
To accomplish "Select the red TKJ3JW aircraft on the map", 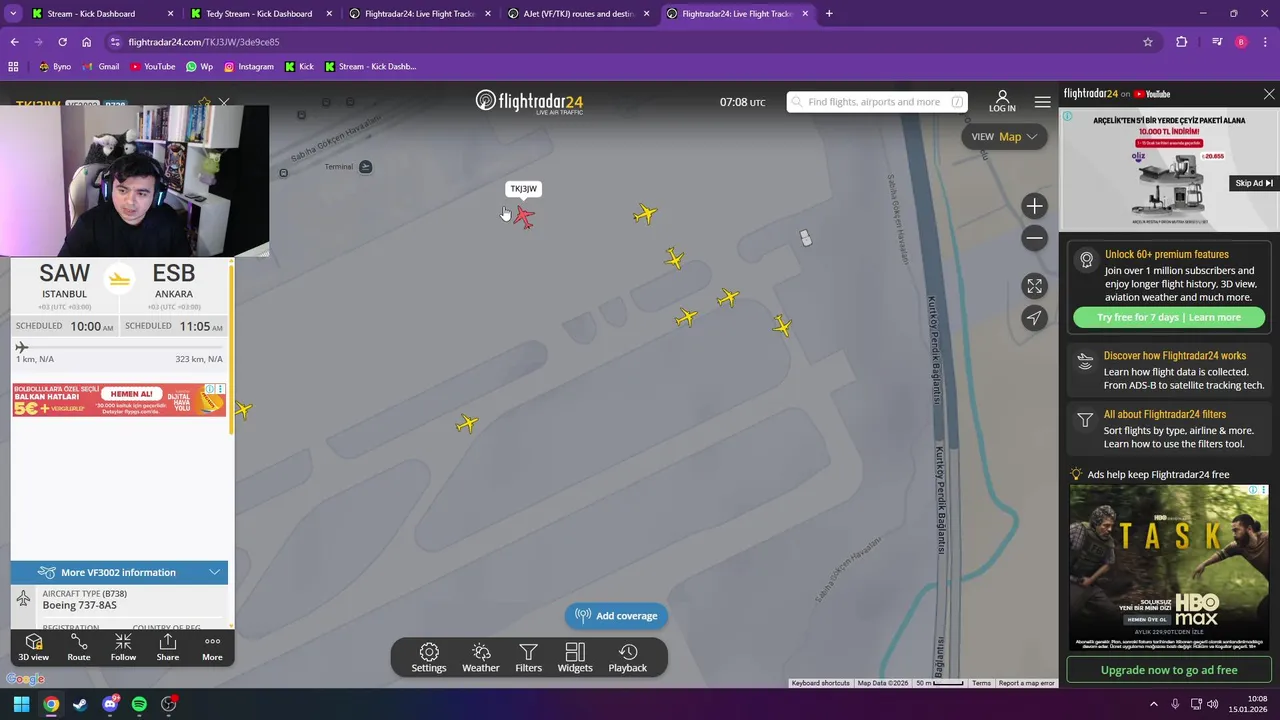I will click(524, 216).
